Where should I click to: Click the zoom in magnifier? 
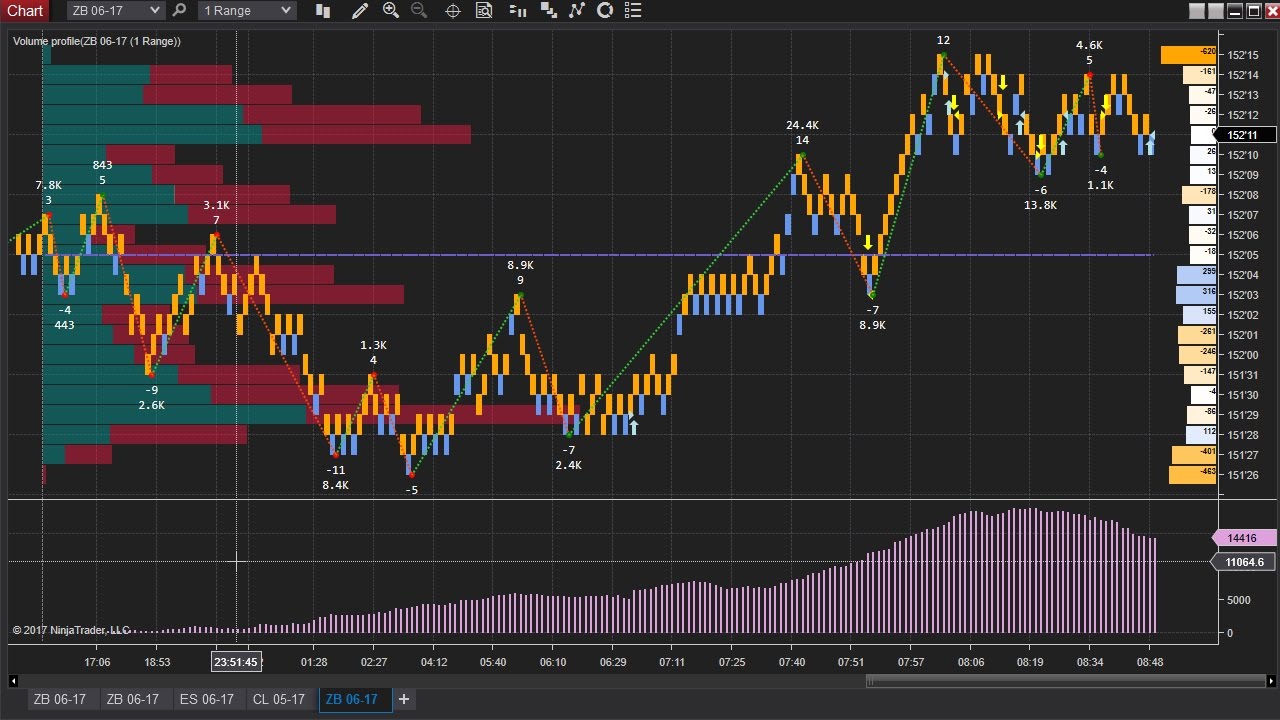pos(390,10)
